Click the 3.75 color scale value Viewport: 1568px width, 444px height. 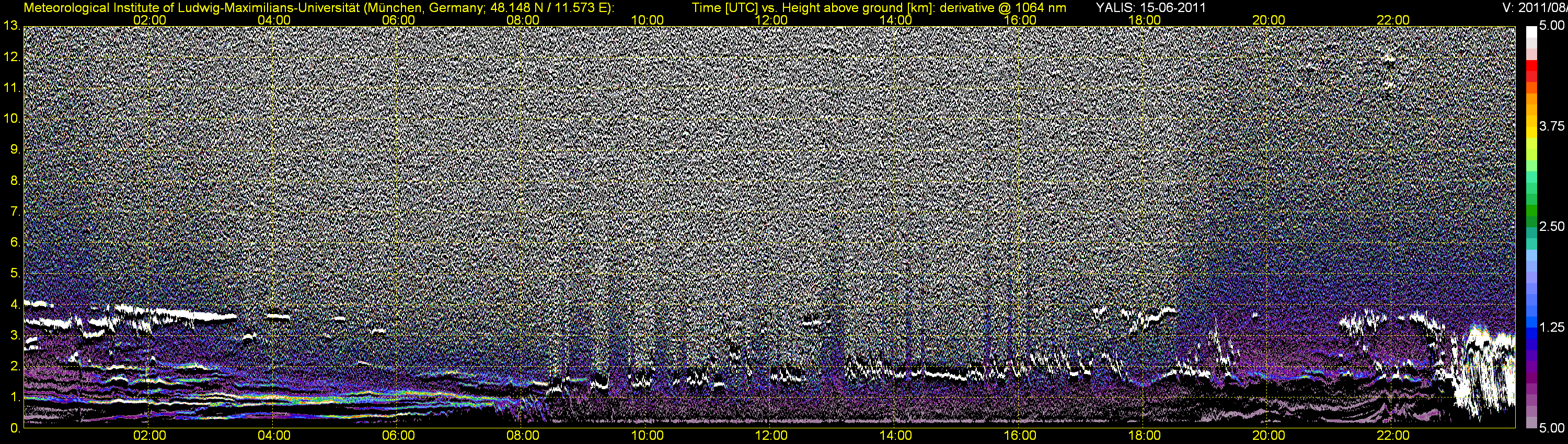pos(1552,126)
